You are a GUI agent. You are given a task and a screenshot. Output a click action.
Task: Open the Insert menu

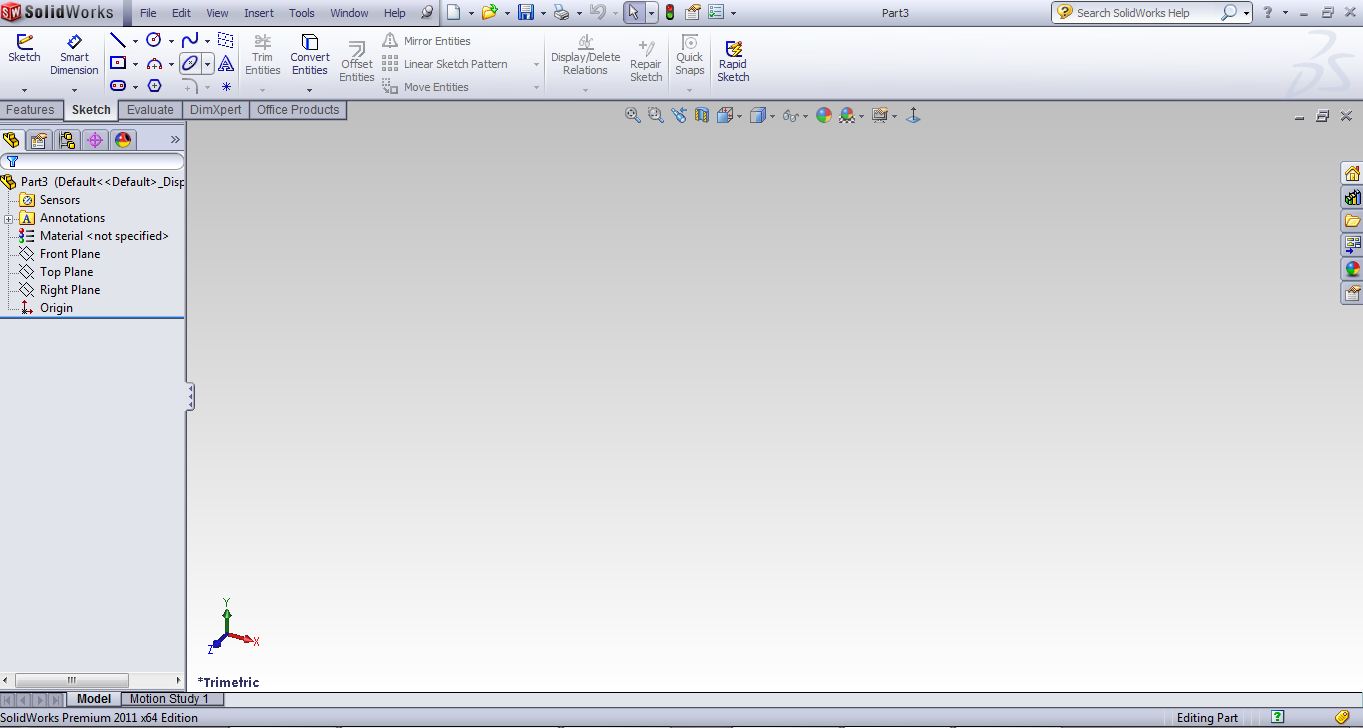pos(259,13)
